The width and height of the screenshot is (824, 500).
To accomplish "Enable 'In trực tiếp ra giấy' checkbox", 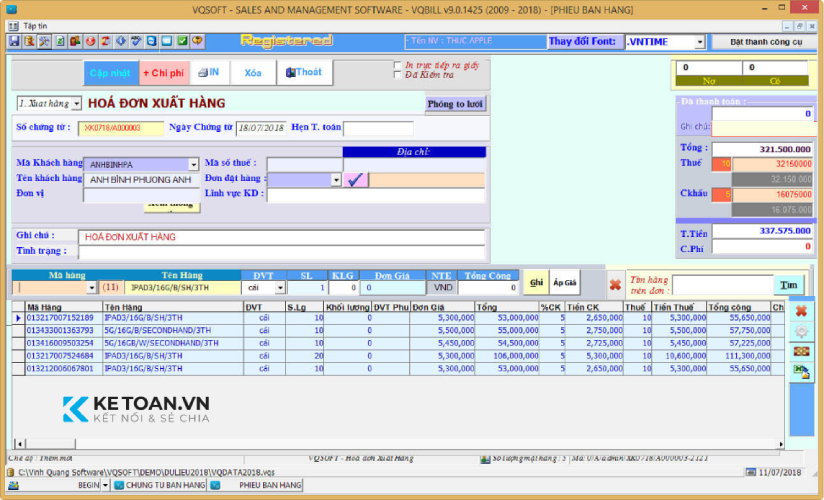I will [398, 65].
